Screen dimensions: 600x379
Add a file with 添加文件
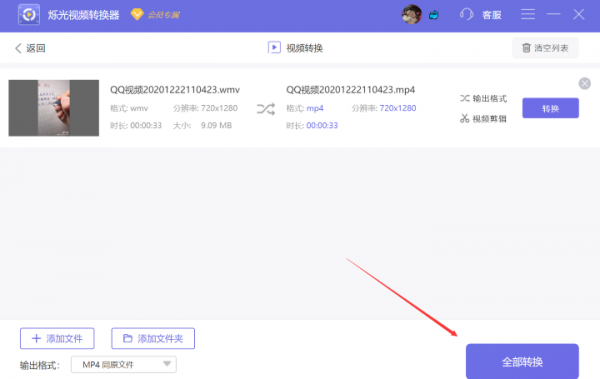pyautogui.click(x=57, y=338)
